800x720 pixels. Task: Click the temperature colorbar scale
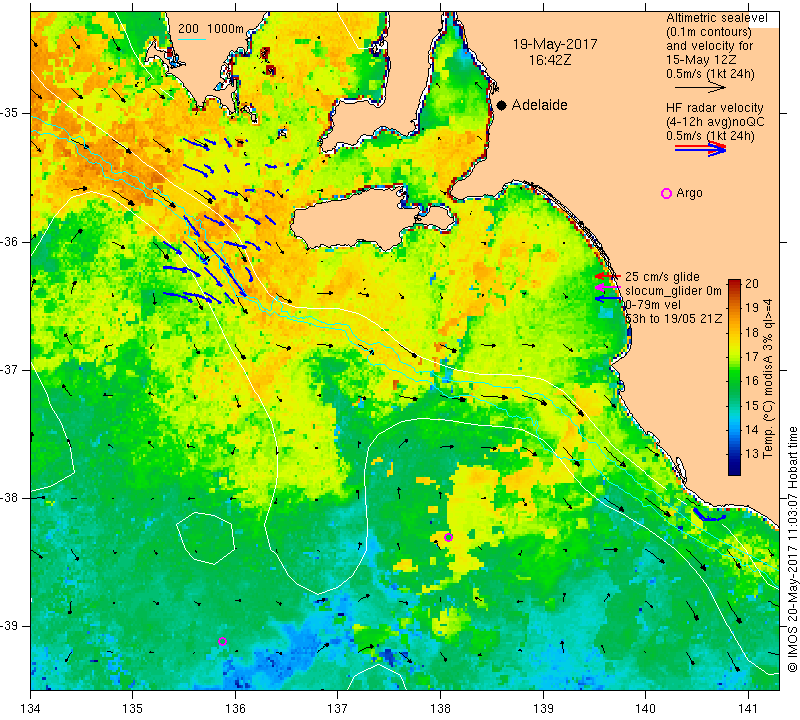734,377
